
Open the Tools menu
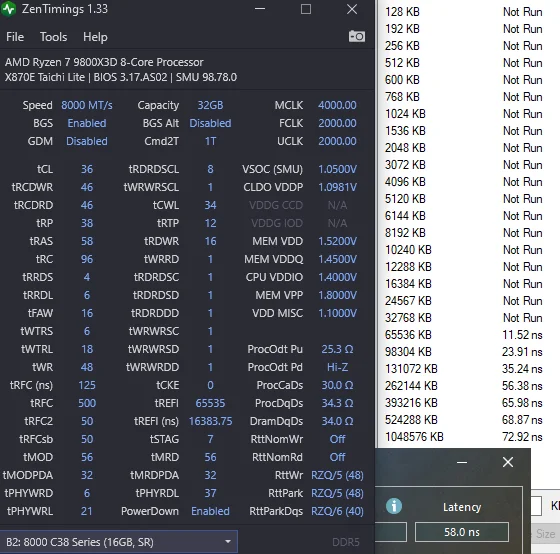click(54, 37)
